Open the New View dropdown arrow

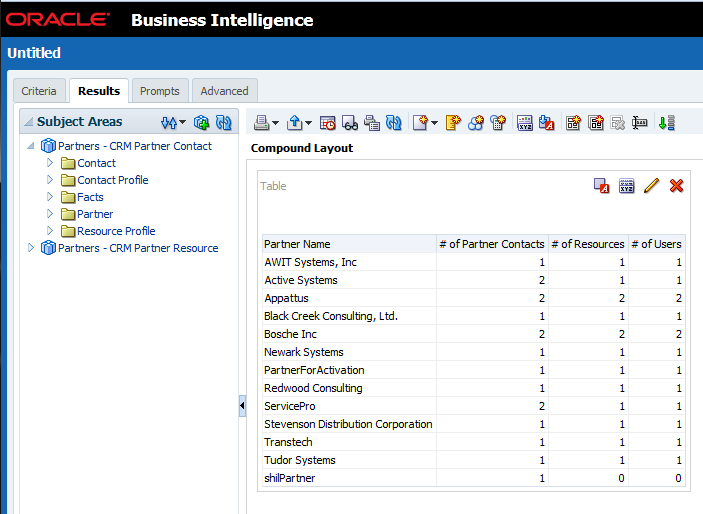435,123
